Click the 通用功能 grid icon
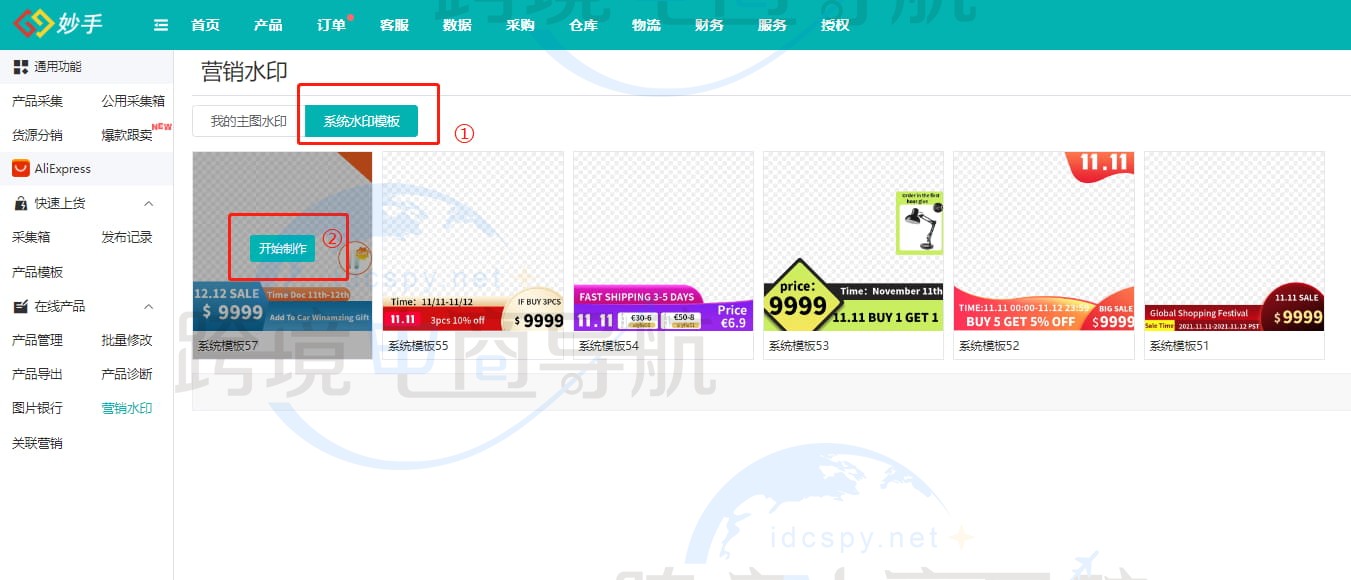This screenshot has height=580, width=1351. [x=20, y=67]
